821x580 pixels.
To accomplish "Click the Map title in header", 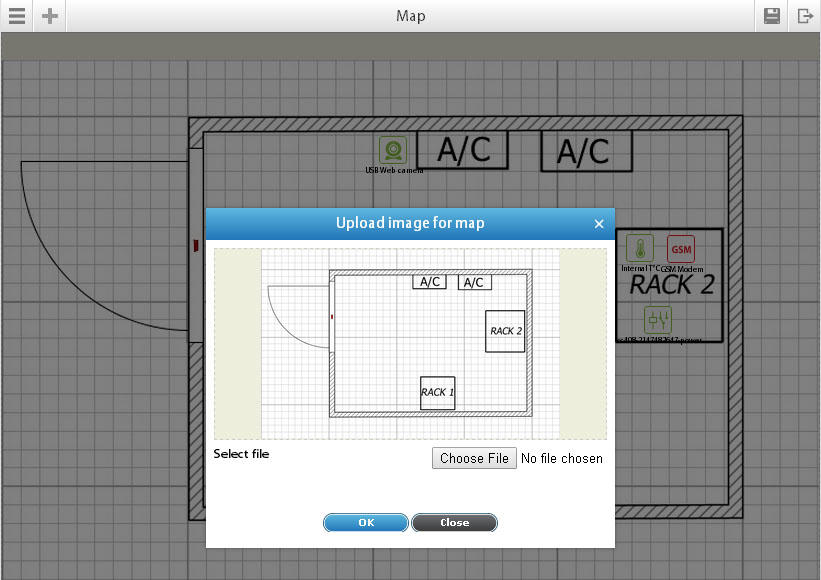I will point(410,16).
